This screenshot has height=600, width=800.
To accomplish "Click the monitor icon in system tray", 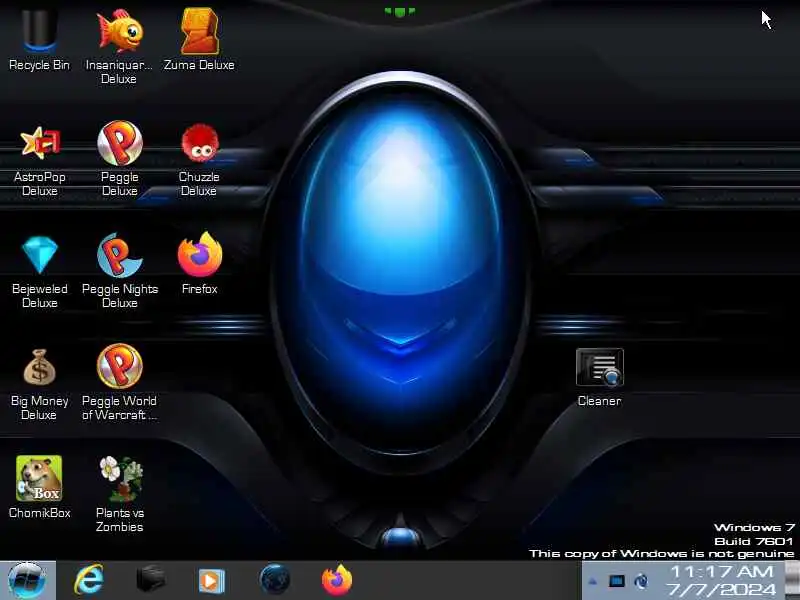I will click(617, 581).
